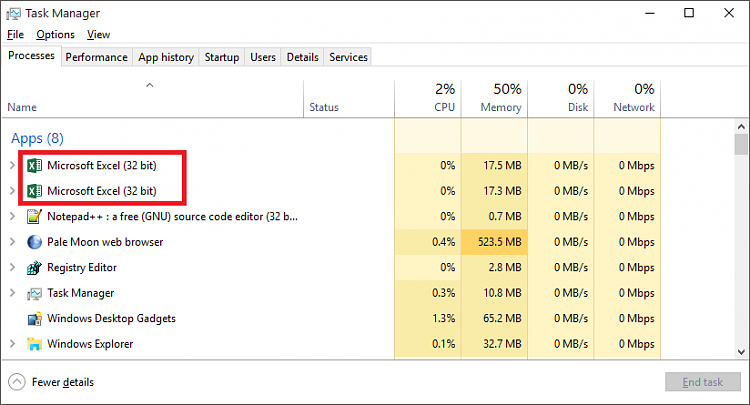Screen dimensions: 750x405
Task: Click the Notepad++ application icon
Action: 34,217
